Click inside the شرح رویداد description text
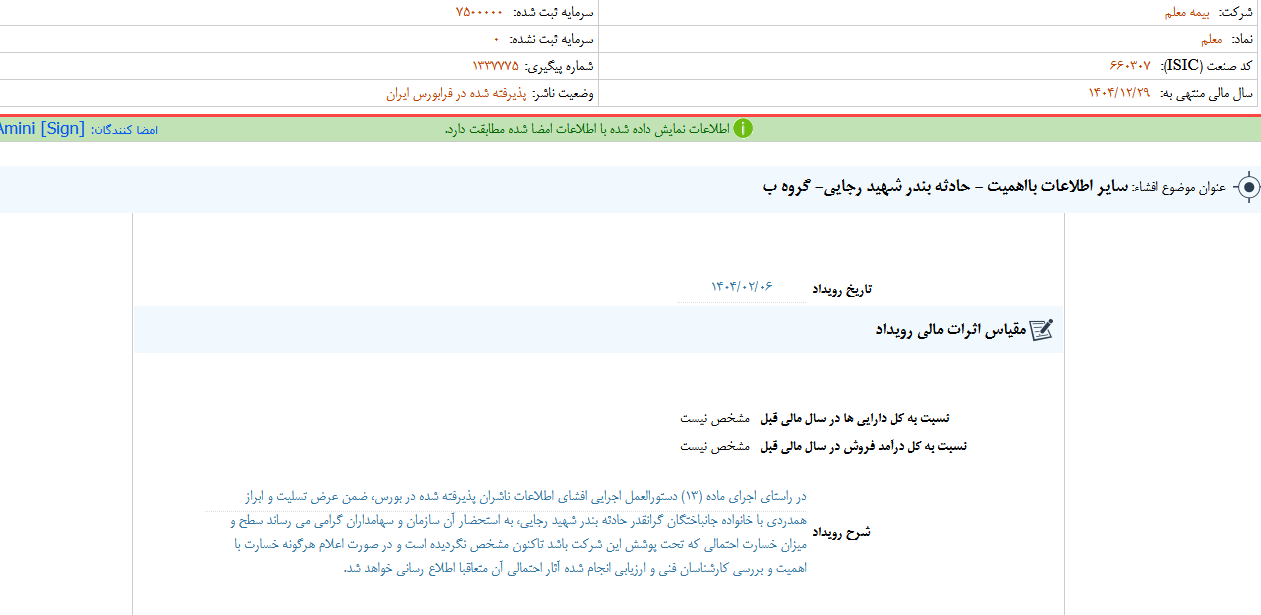Viewport: 1261px width, 615px height. [520, 532]
